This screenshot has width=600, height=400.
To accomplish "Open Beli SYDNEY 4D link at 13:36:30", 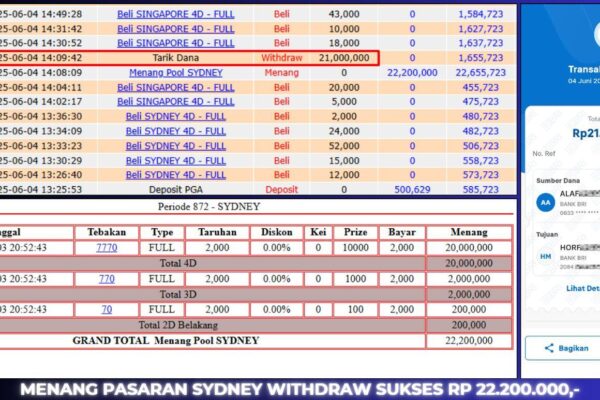I will pos(176,116).
